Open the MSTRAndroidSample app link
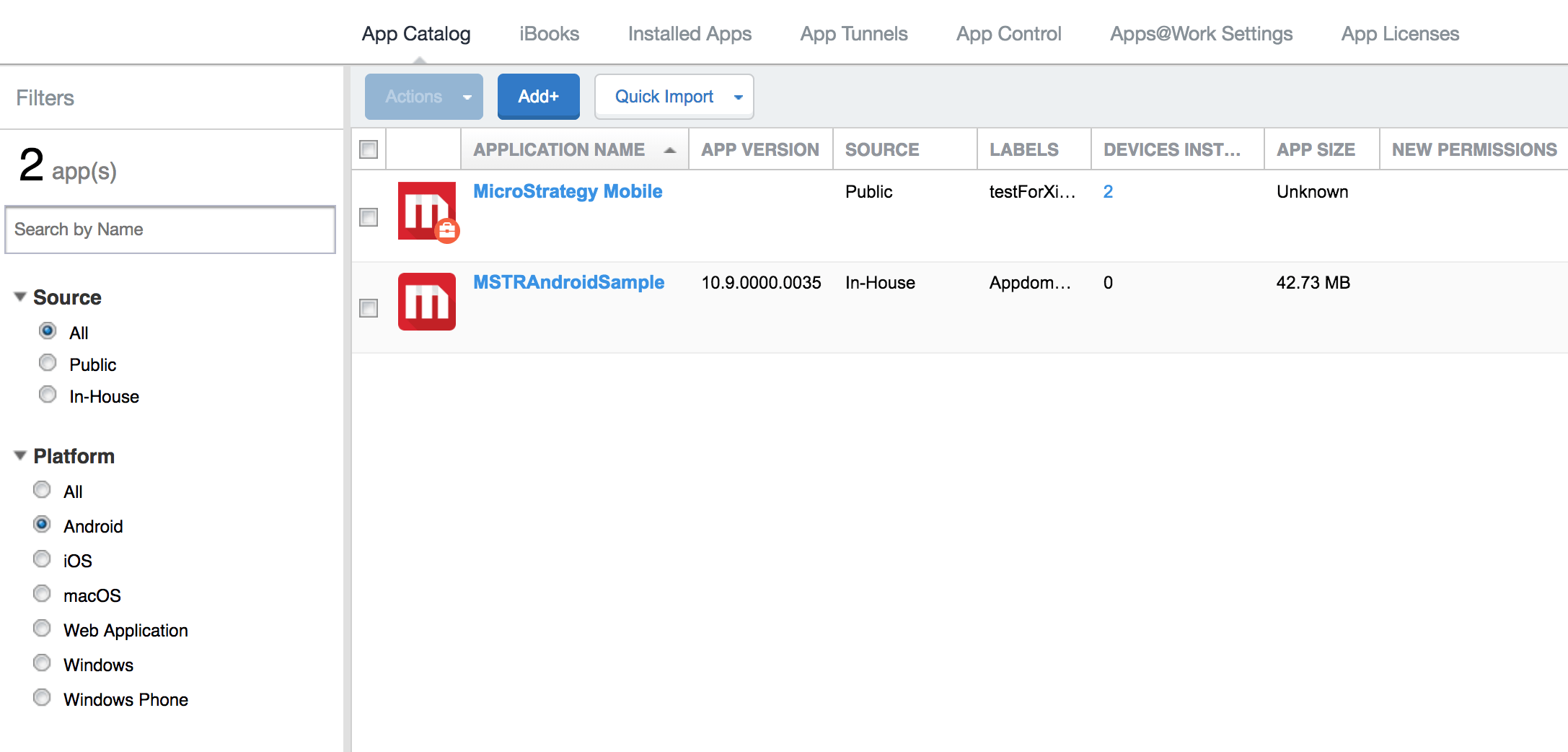Screen dimensions: 1568x752 [x=569, y=282]
